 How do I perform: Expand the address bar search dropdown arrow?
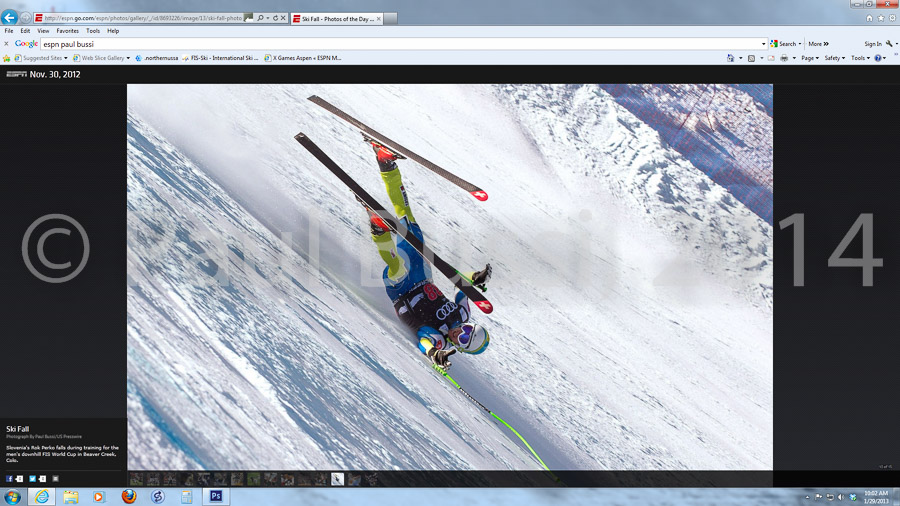point(267,18)
